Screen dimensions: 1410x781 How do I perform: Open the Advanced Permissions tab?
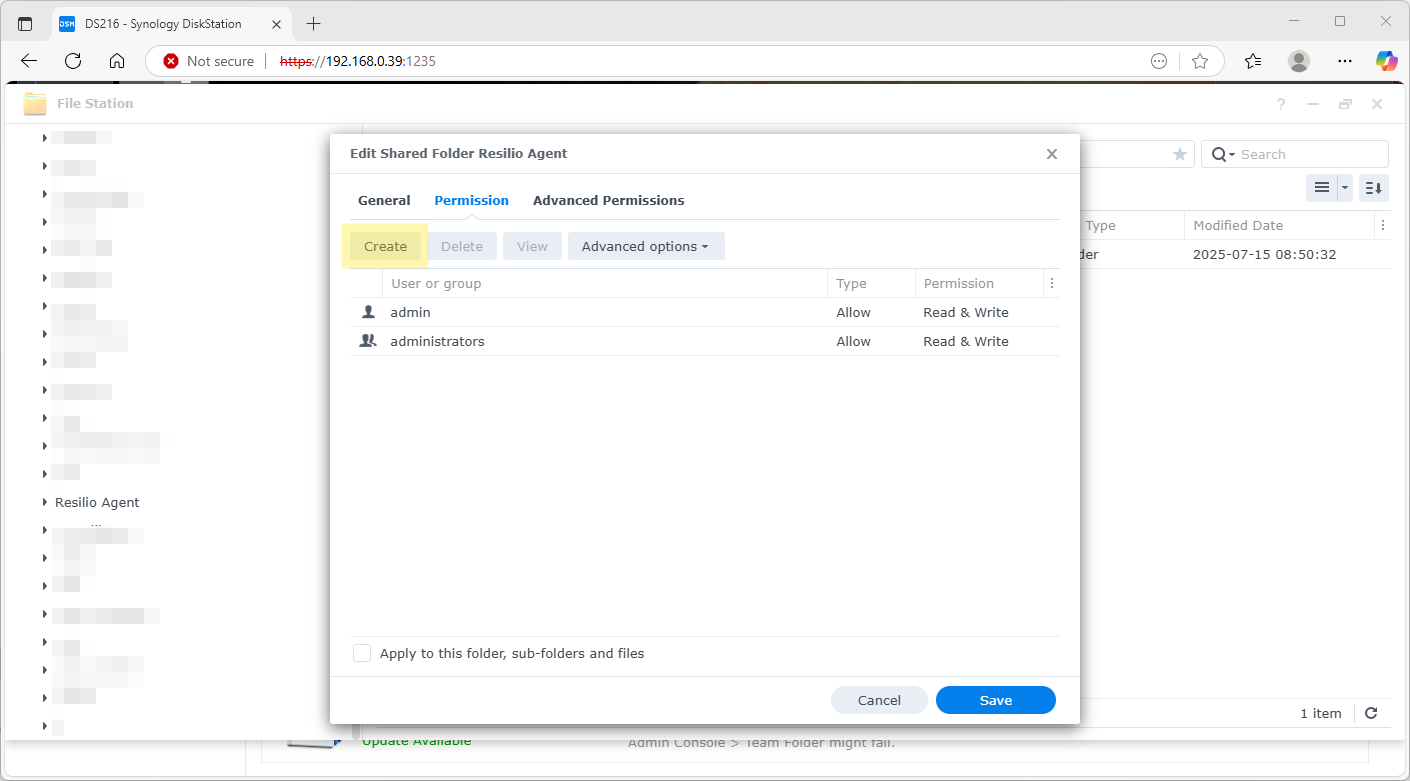[x=608, y=200]
